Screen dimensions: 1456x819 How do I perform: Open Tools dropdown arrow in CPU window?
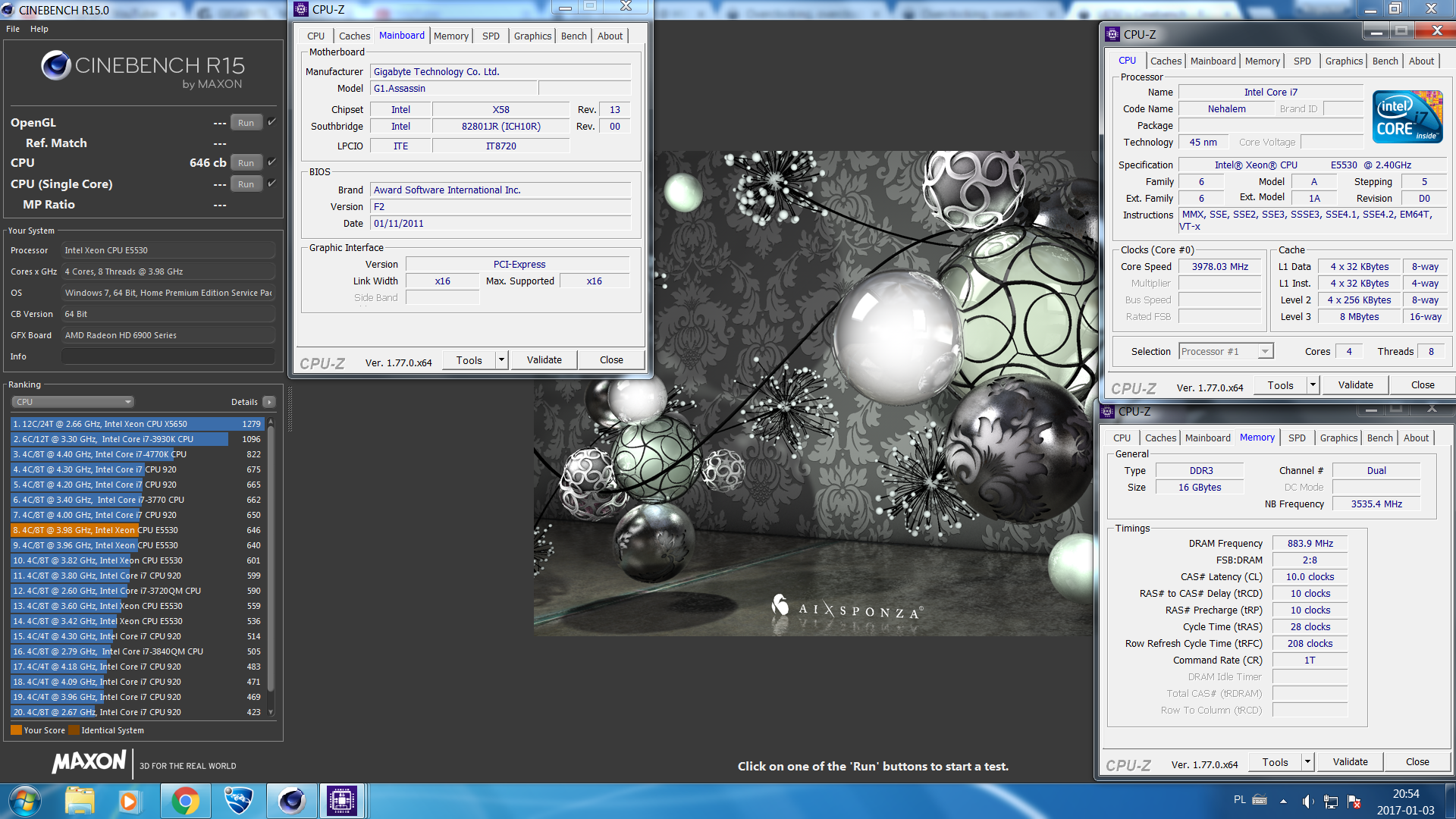pos(1313,385)
